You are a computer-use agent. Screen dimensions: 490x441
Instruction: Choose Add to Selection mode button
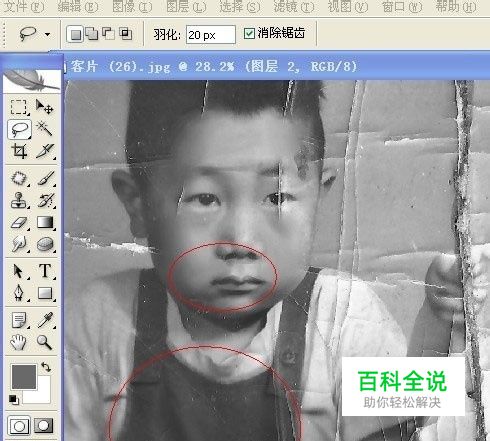[x=91, y=34]
